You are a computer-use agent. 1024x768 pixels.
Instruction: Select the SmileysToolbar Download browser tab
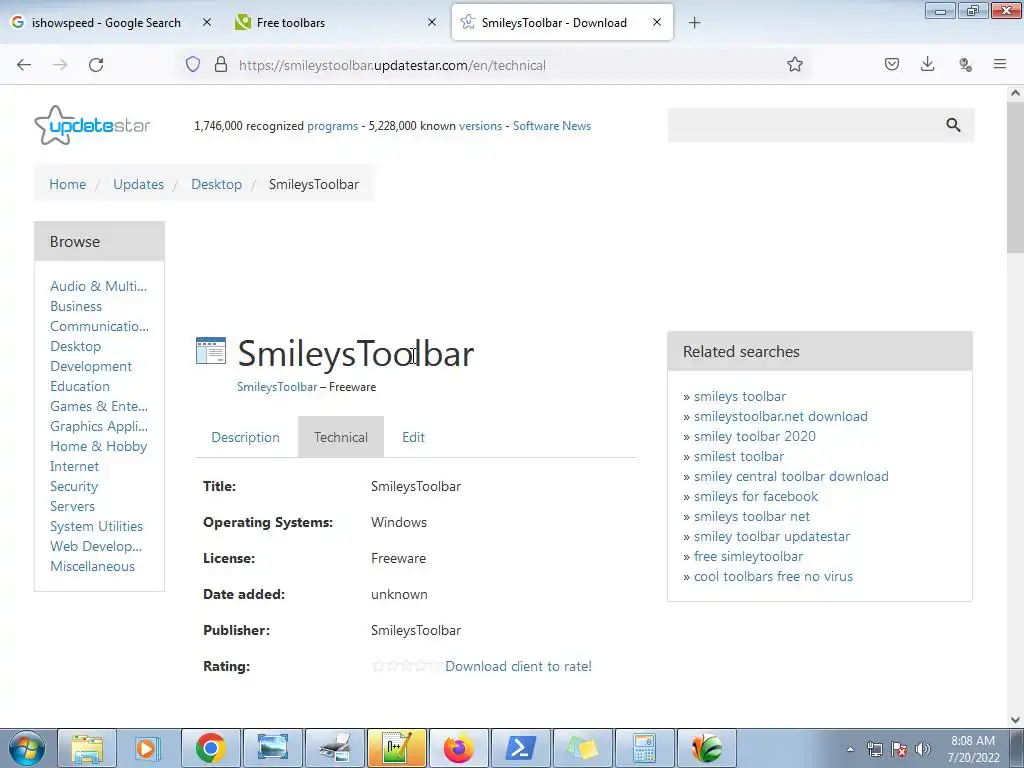(562, 22)
